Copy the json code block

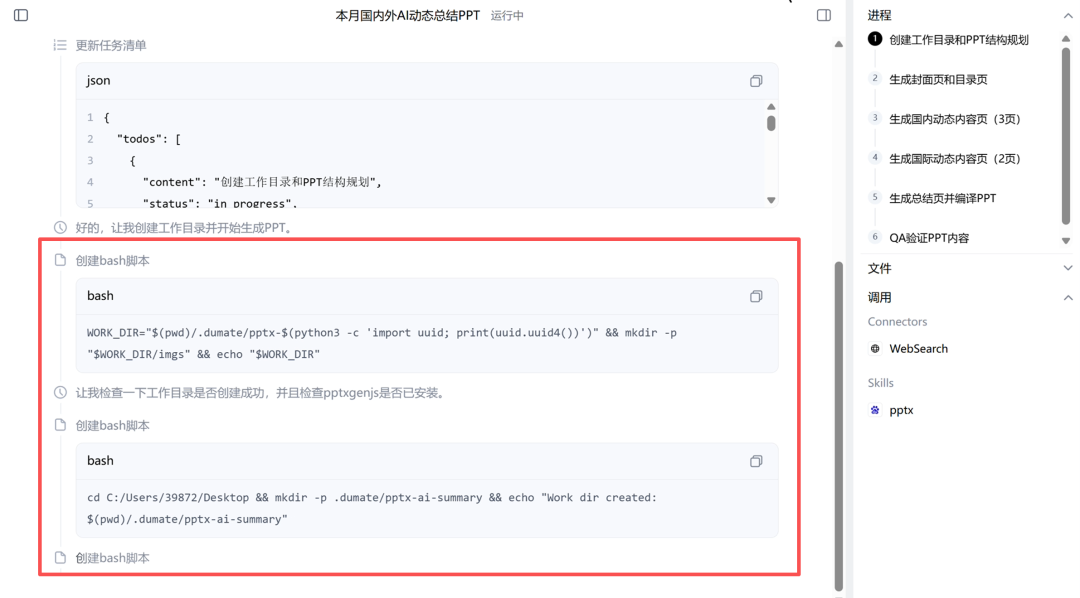756,81
